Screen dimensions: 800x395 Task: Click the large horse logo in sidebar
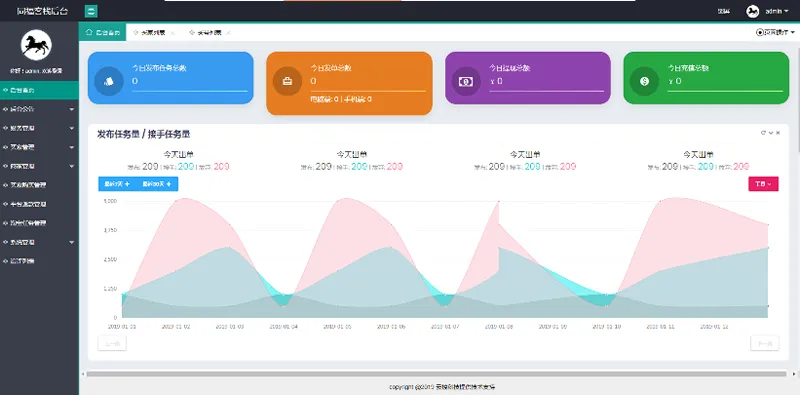pos(36,45)
